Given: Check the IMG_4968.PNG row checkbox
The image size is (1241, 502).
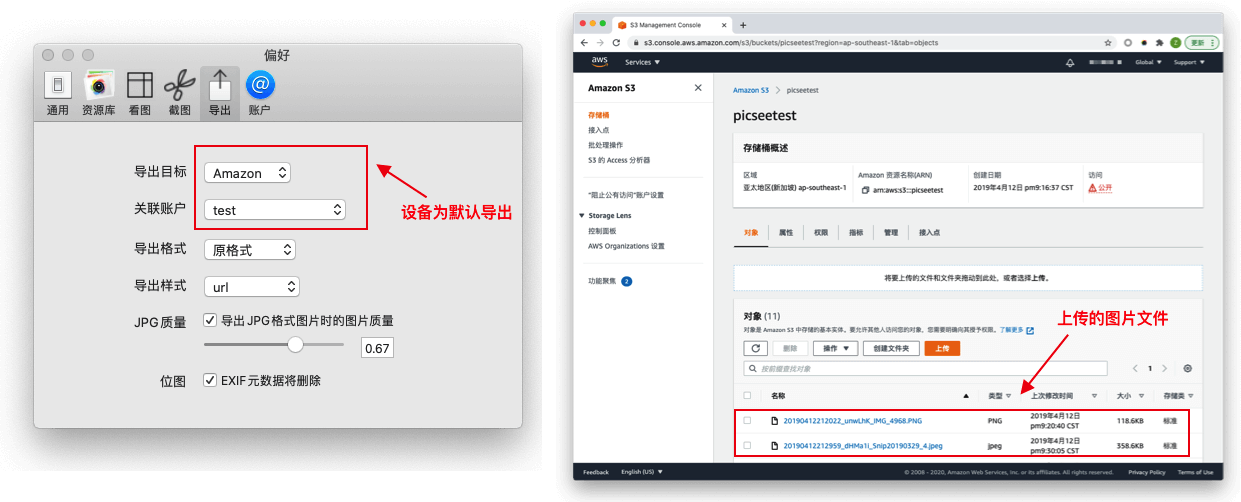Looking at the screenshot, I should point(747,420).
